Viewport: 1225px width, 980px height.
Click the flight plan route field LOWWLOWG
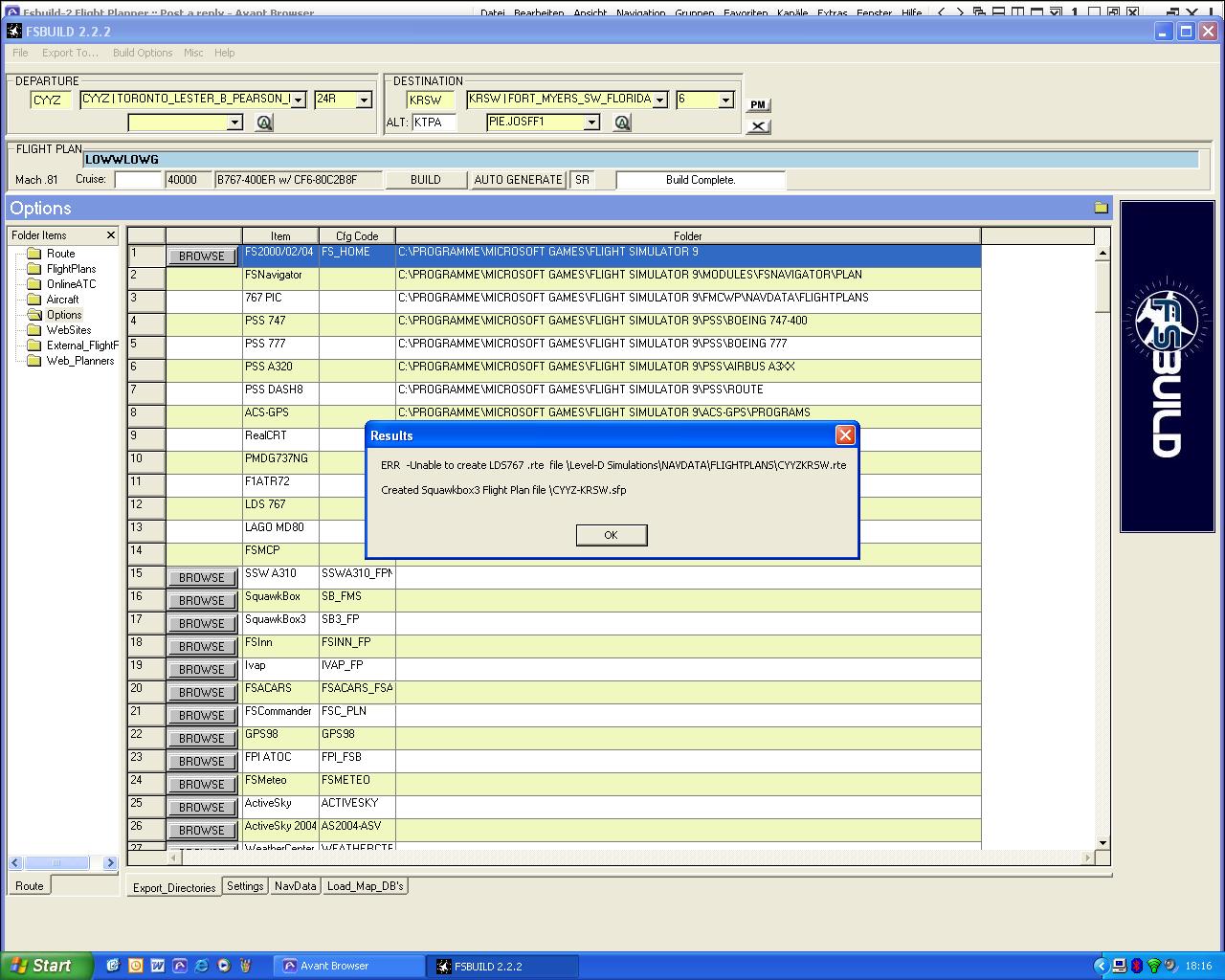pyautogui.click(x=640, y=160)
